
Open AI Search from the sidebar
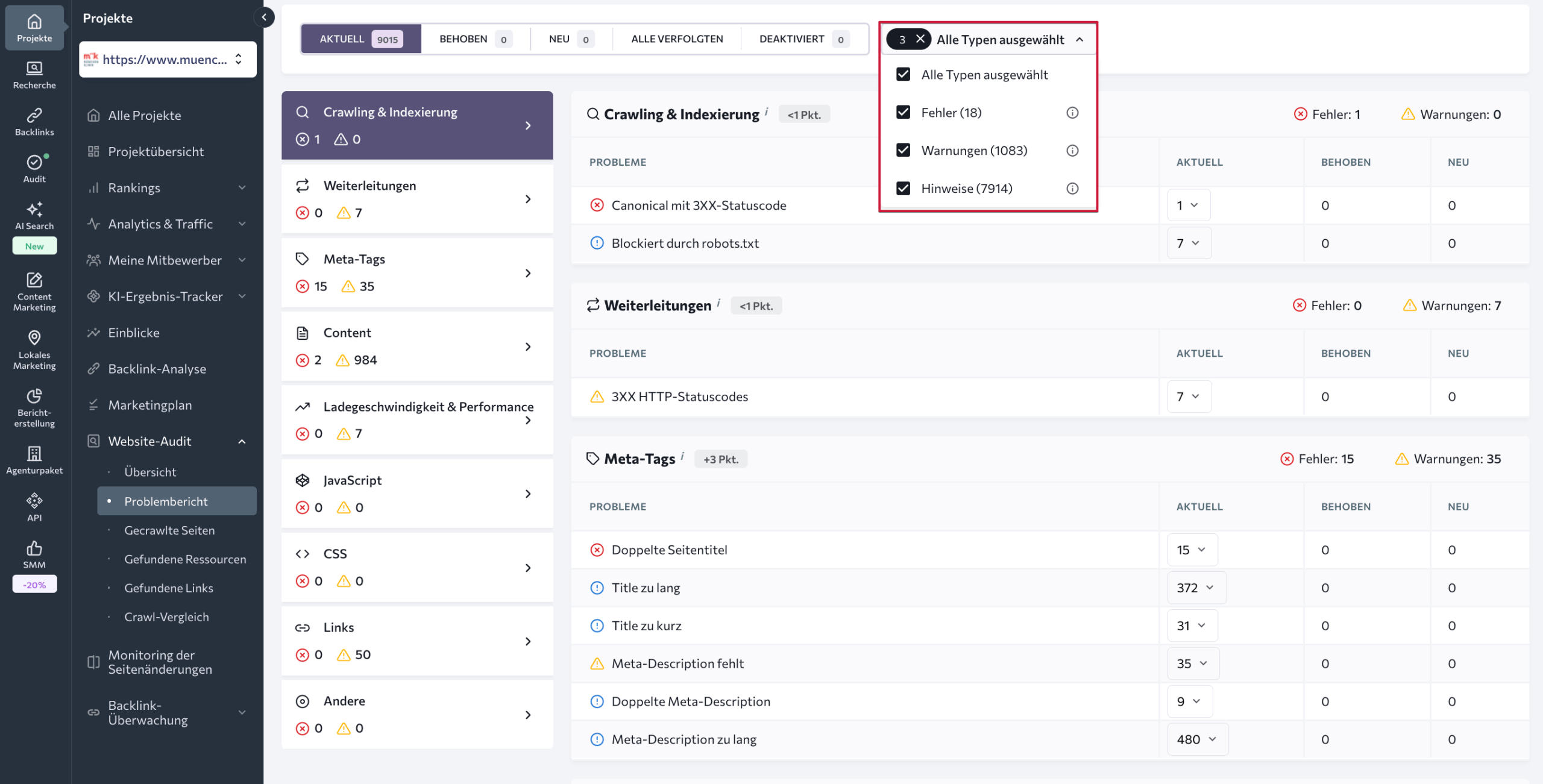34,217
